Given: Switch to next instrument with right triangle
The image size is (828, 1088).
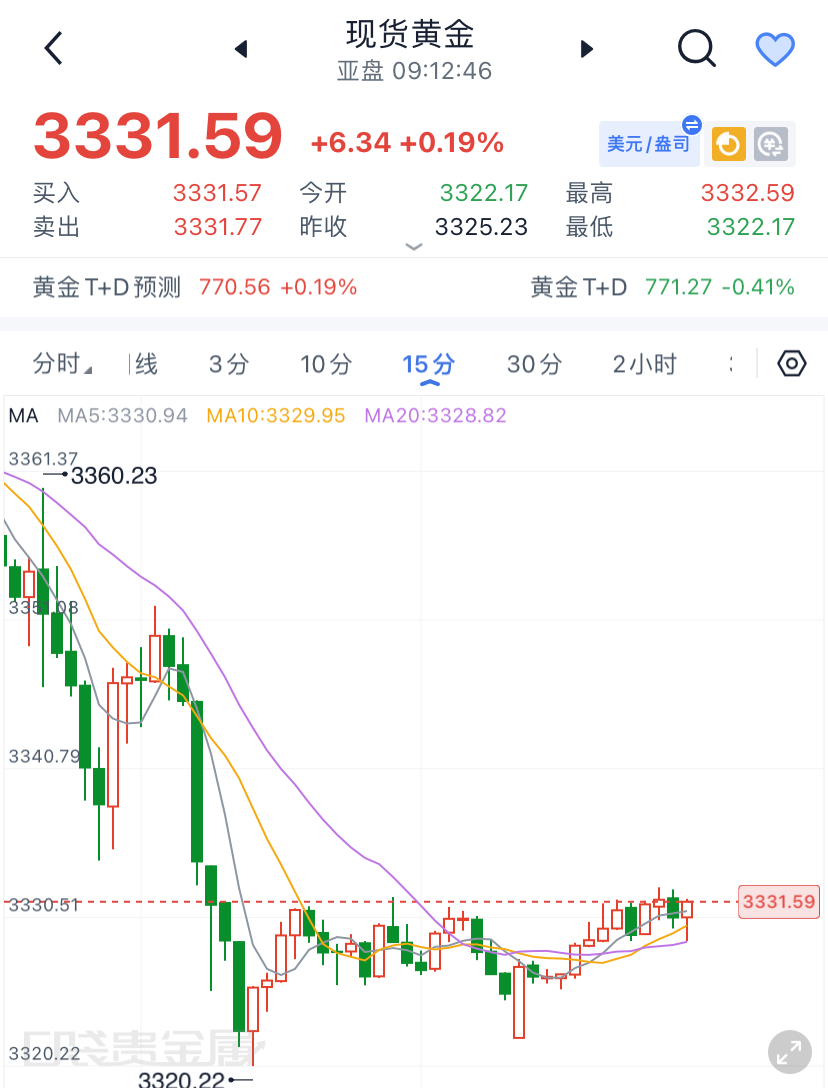Looking at the screenshot, I should [586, 49].
